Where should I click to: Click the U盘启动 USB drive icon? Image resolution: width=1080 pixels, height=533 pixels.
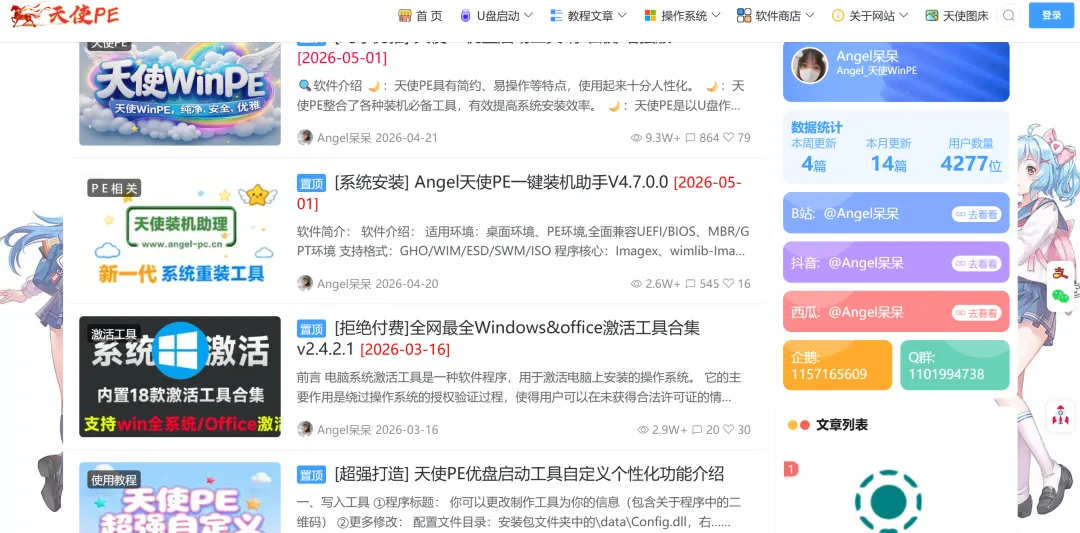[465, 15]
